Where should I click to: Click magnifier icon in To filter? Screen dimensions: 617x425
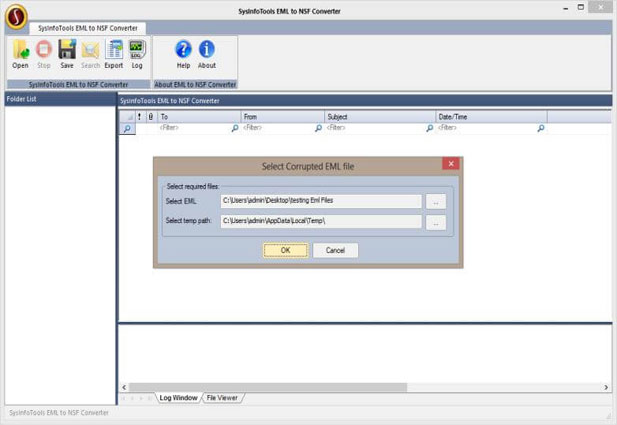tap(235, 128)
